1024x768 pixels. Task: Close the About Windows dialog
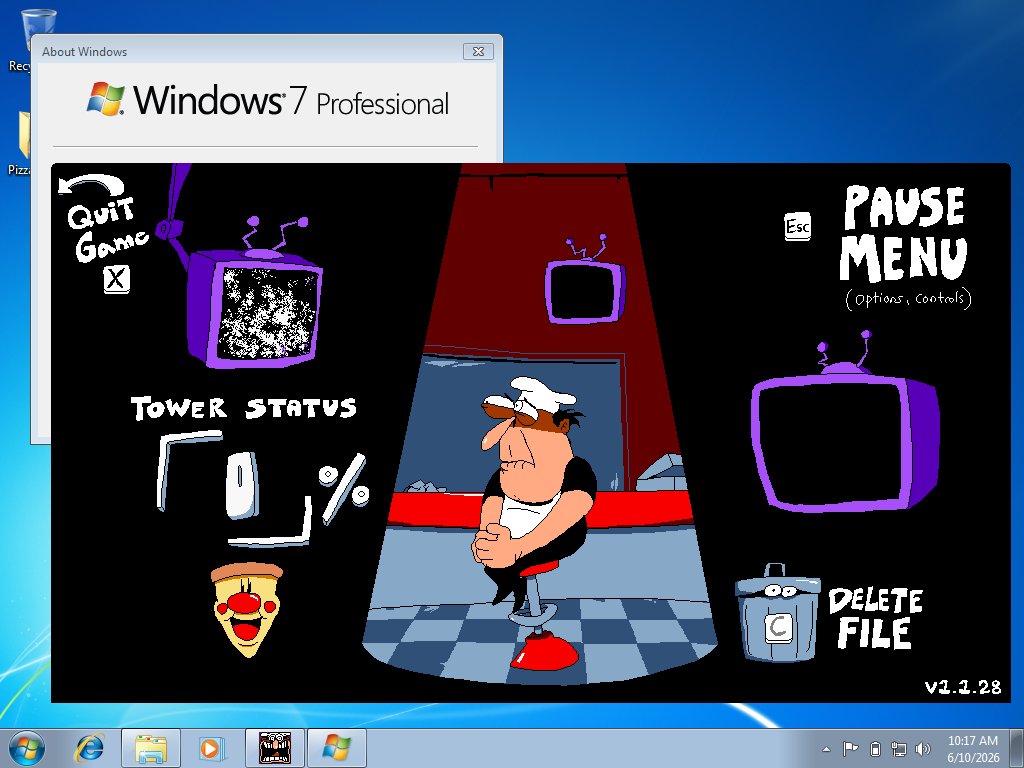478,52
